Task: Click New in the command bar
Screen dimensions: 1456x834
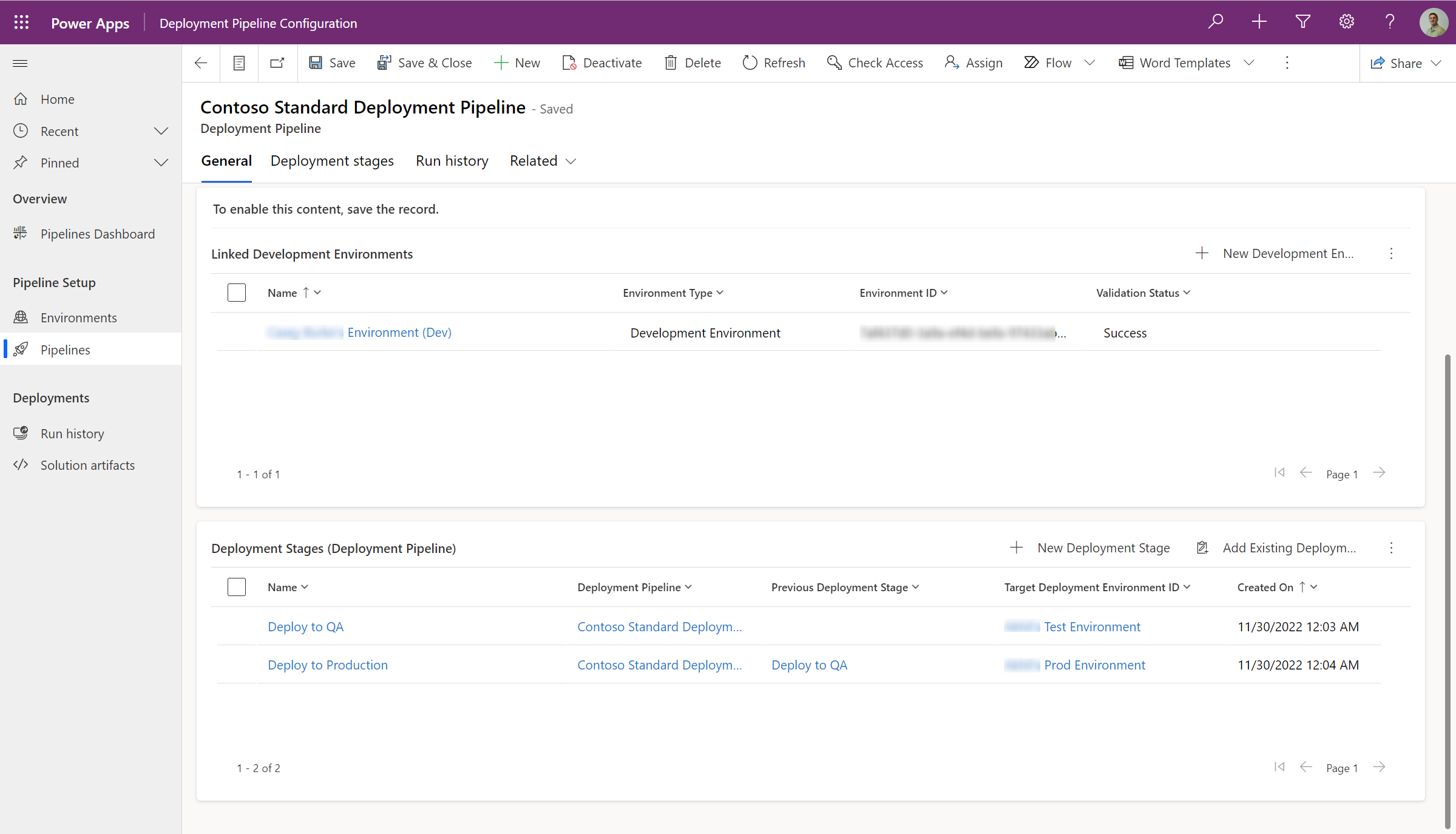Action: pos(517,63)
